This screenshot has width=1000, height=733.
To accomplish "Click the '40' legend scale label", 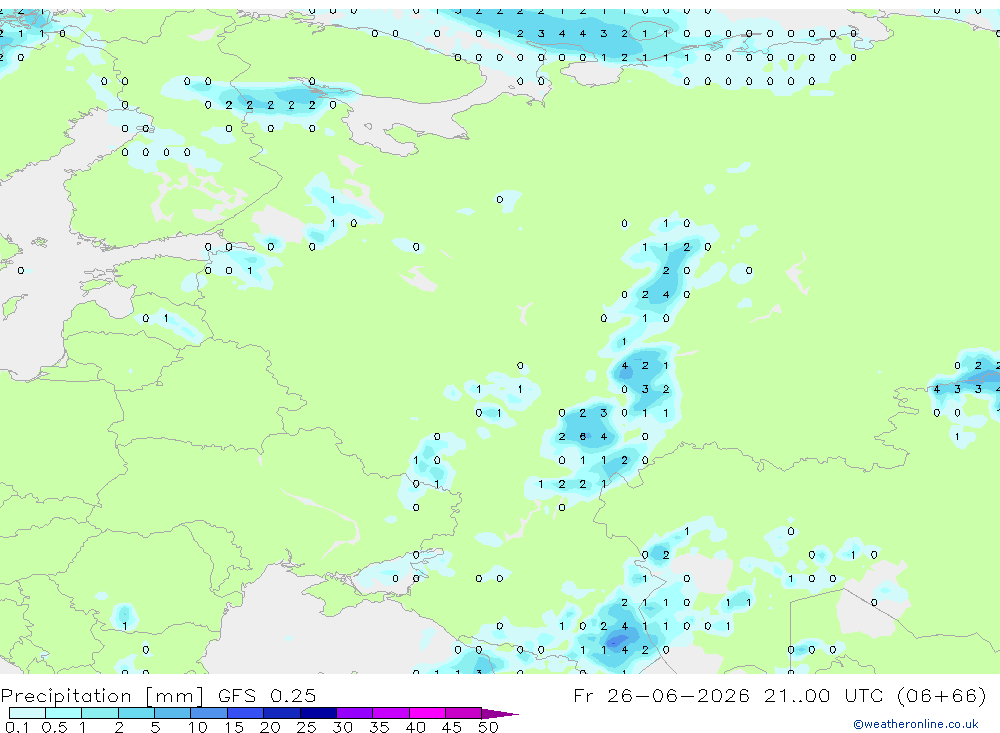I will (x=415, y=727).
